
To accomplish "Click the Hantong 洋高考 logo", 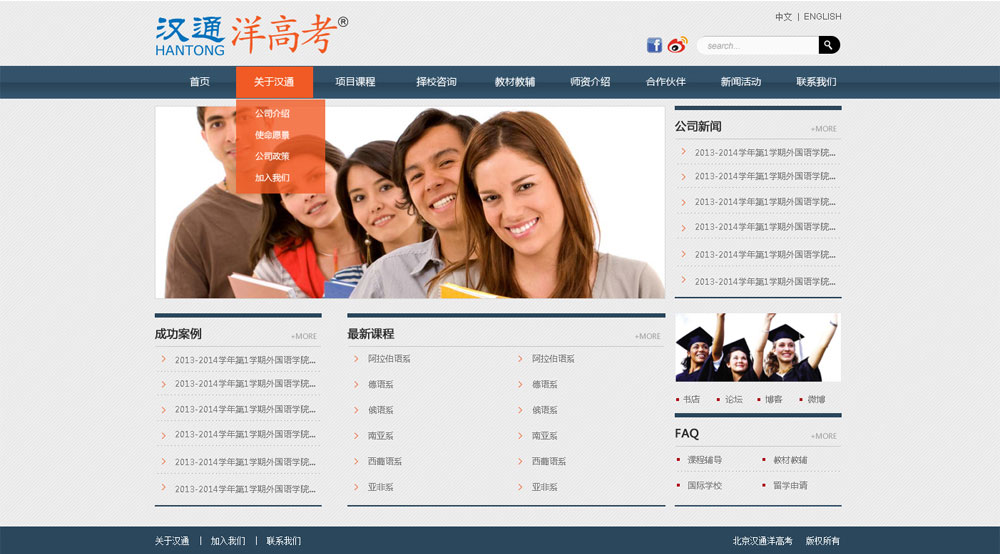I will click(252, 36).
